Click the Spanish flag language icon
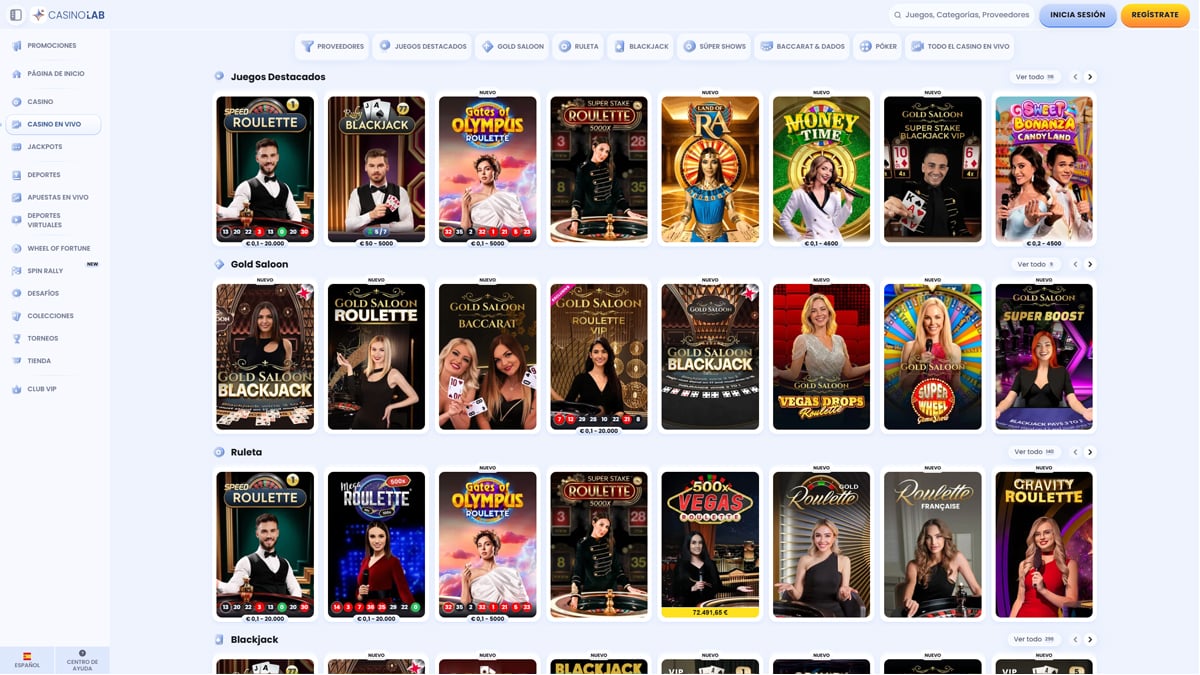Screen dimensions: 1200x675 (x=27, y=656)
